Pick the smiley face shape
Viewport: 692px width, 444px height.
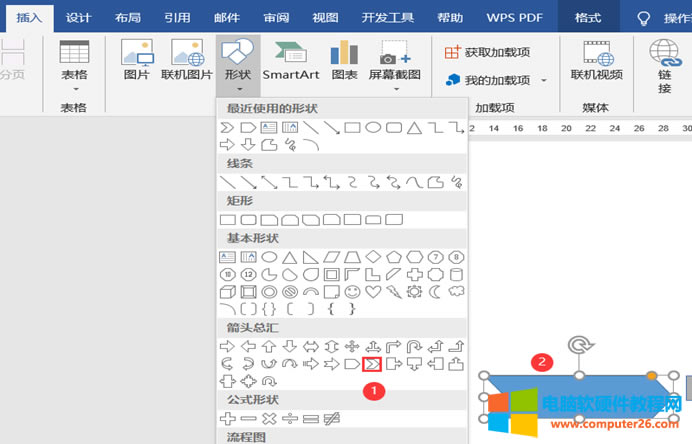tap(352, 292)
